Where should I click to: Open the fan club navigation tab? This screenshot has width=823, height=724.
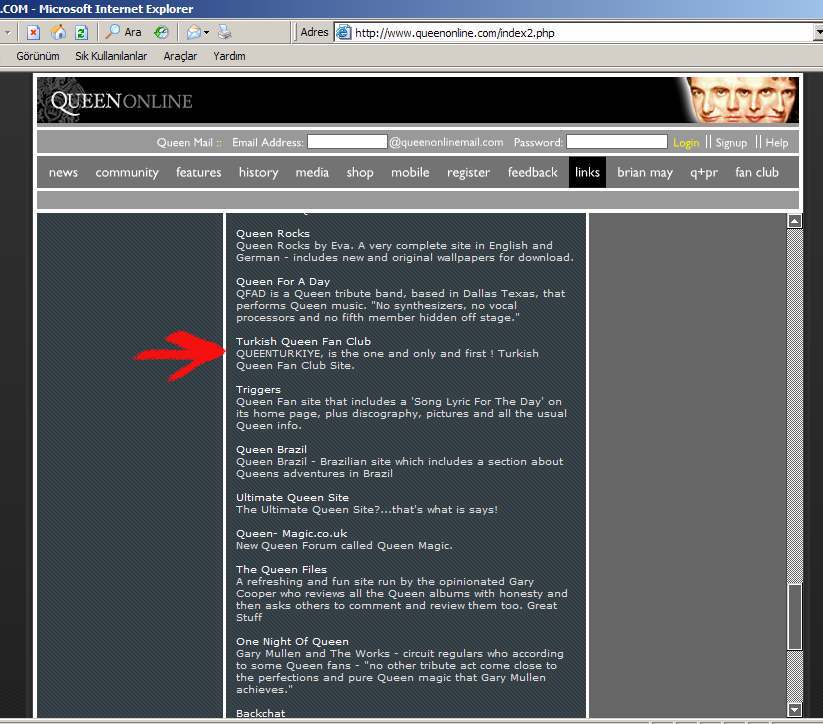pyautogui.click(x=757, y=172)
